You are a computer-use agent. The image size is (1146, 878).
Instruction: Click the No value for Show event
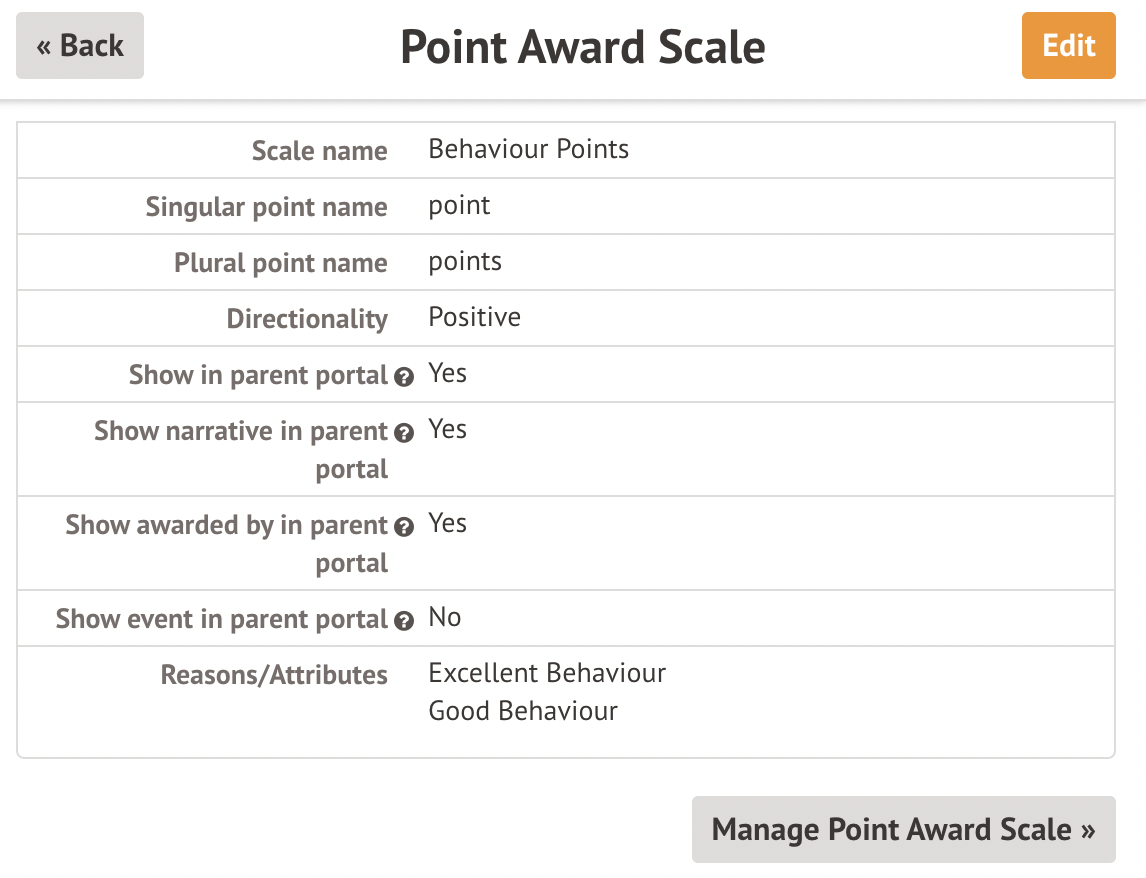click(x=444, y=618)
